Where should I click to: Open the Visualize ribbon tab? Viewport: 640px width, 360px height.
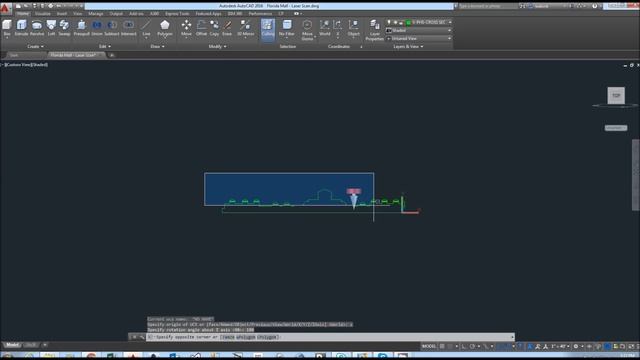click(42, 13)
